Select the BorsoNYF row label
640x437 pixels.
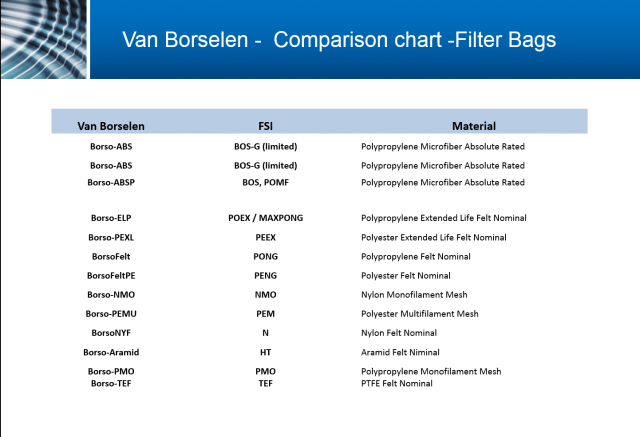click(x=111, y=333)
